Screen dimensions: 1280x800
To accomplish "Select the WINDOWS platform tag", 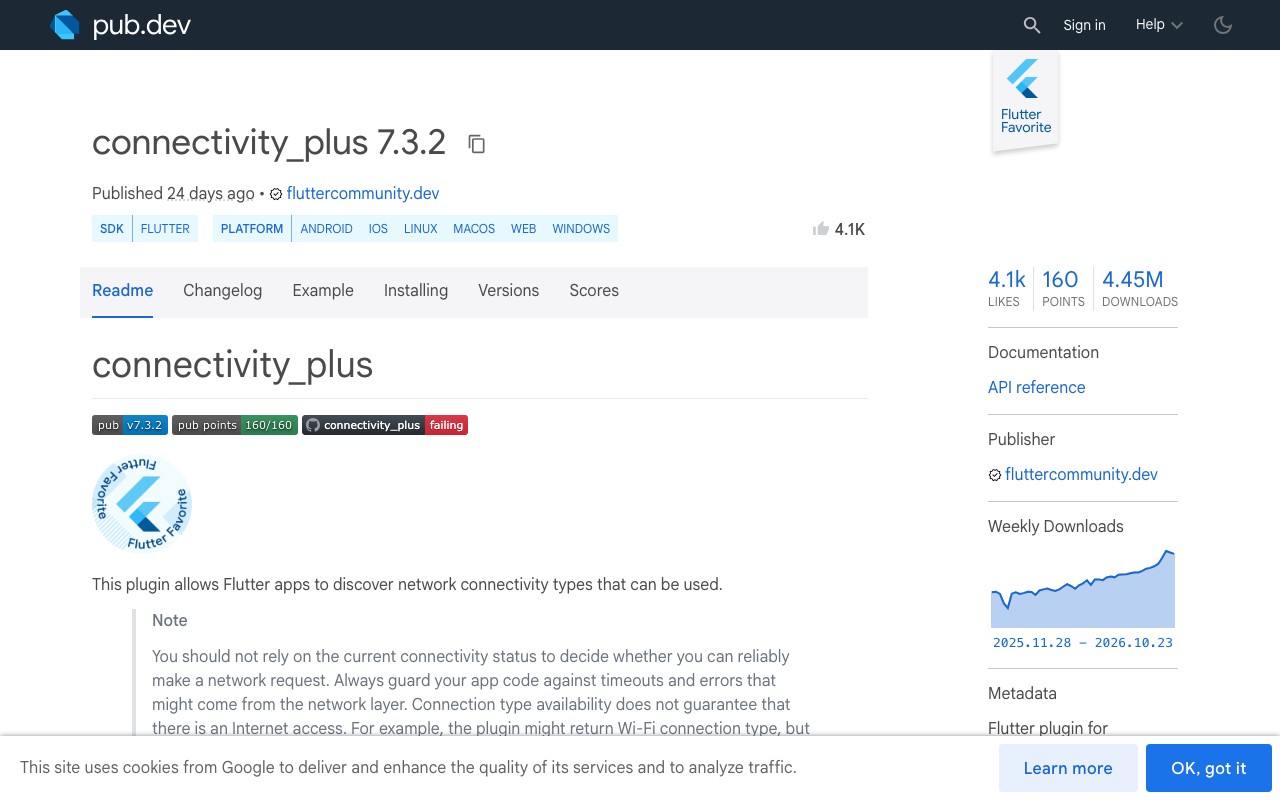I will [581, 229].
